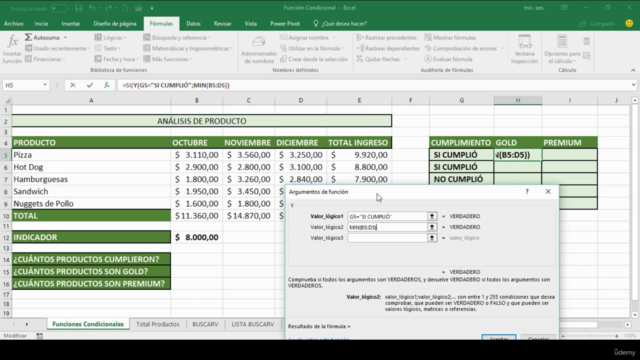This screenshot has width=640, height=360.
Task: Open Administrador de nombres
Action: (258, 50)
